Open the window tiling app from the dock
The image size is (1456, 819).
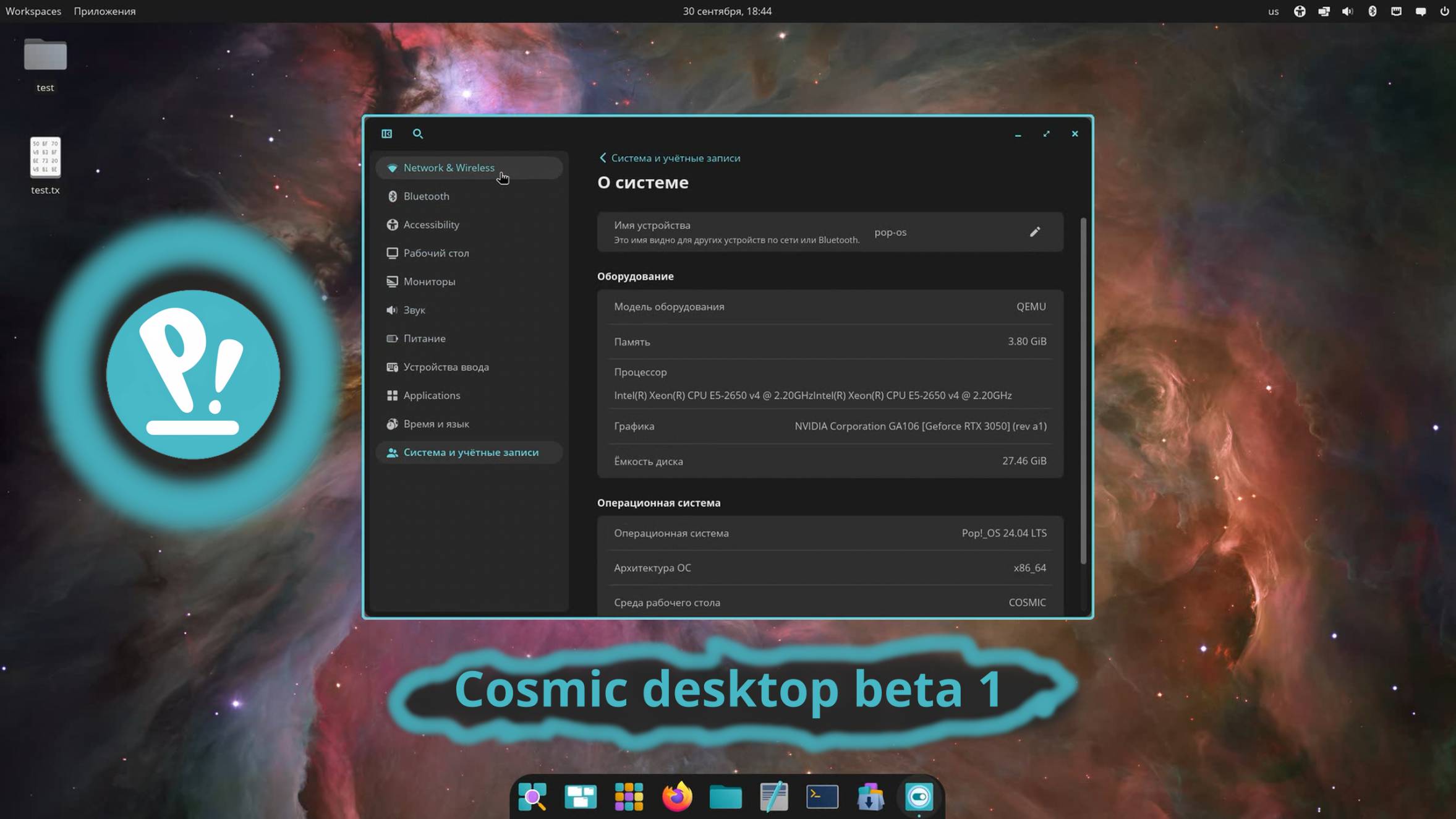pos(580,797)
